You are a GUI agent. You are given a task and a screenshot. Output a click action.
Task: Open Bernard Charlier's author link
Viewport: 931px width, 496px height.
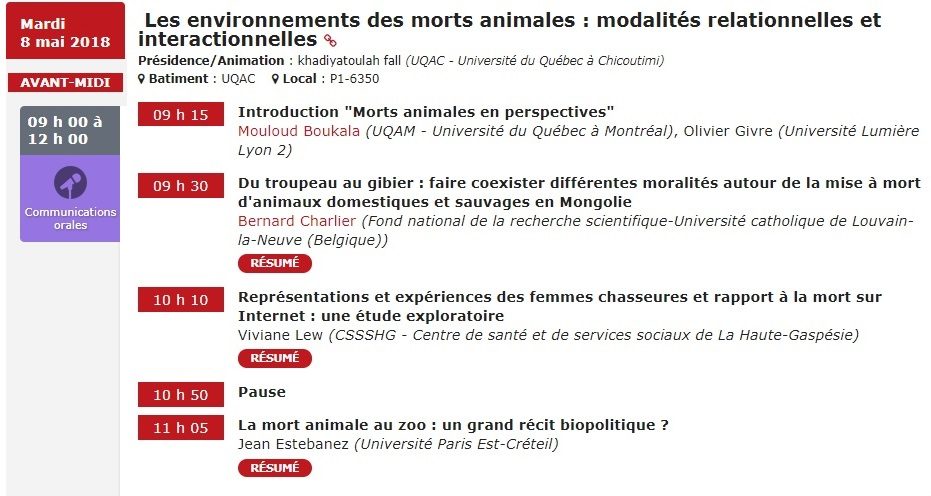coord(296,221)
